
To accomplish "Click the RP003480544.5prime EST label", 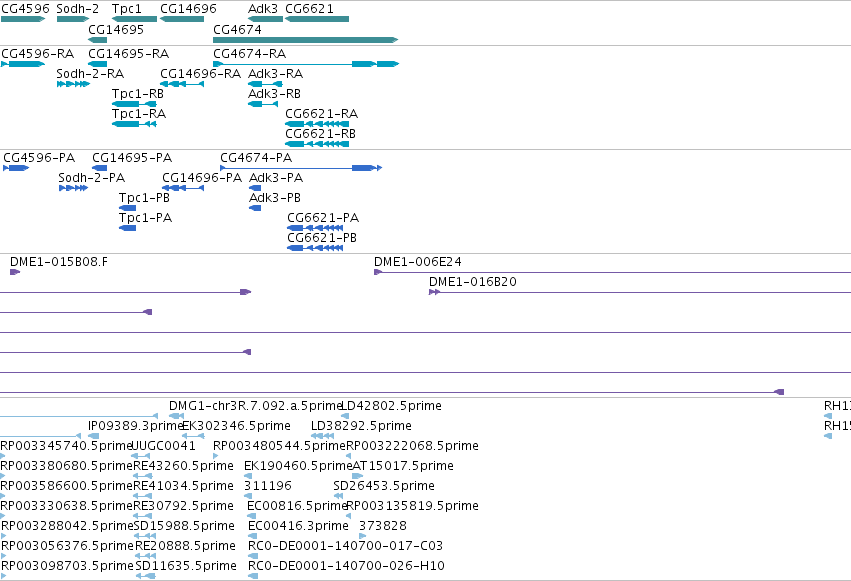I will tap(279, 446).
